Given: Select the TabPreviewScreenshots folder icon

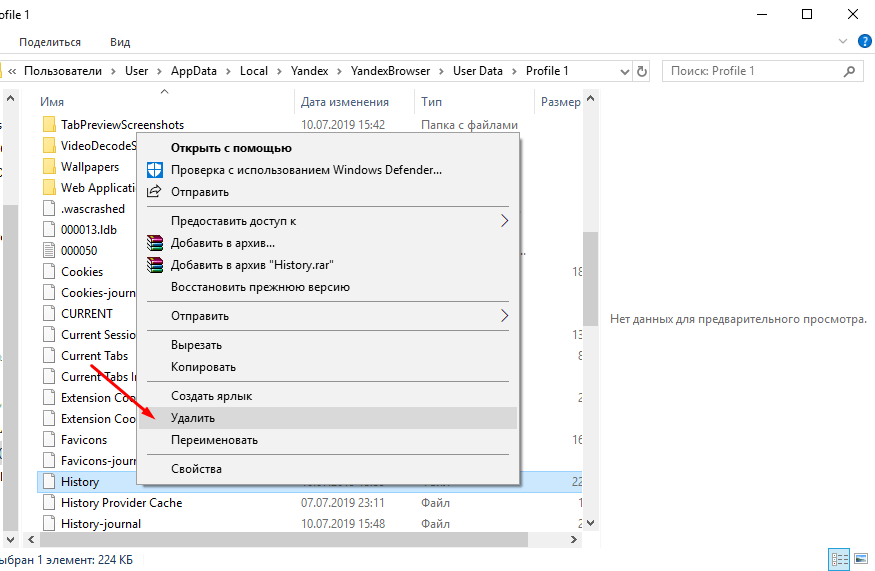Looking at the screenshot, I should pyautogui.click(x=49, y=124).
